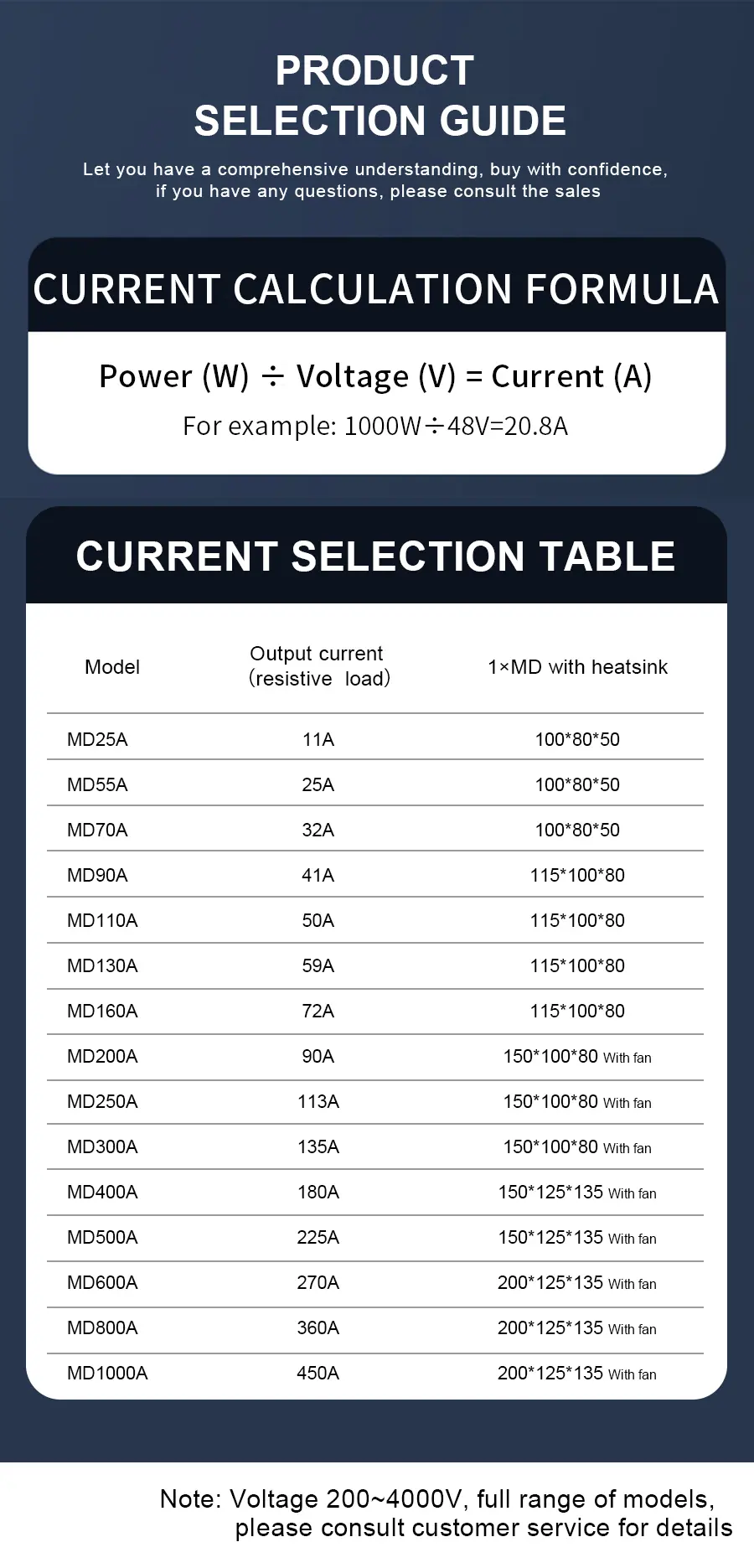Viewport: 754px width, 1568px height.
Task: Select the MD70A model row label
Action: click(x=97, y=830)
